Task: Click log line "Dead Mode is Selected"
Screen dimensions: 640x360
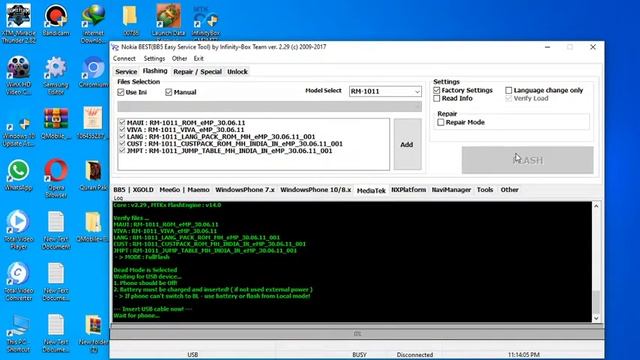Action: coord(145,270)
